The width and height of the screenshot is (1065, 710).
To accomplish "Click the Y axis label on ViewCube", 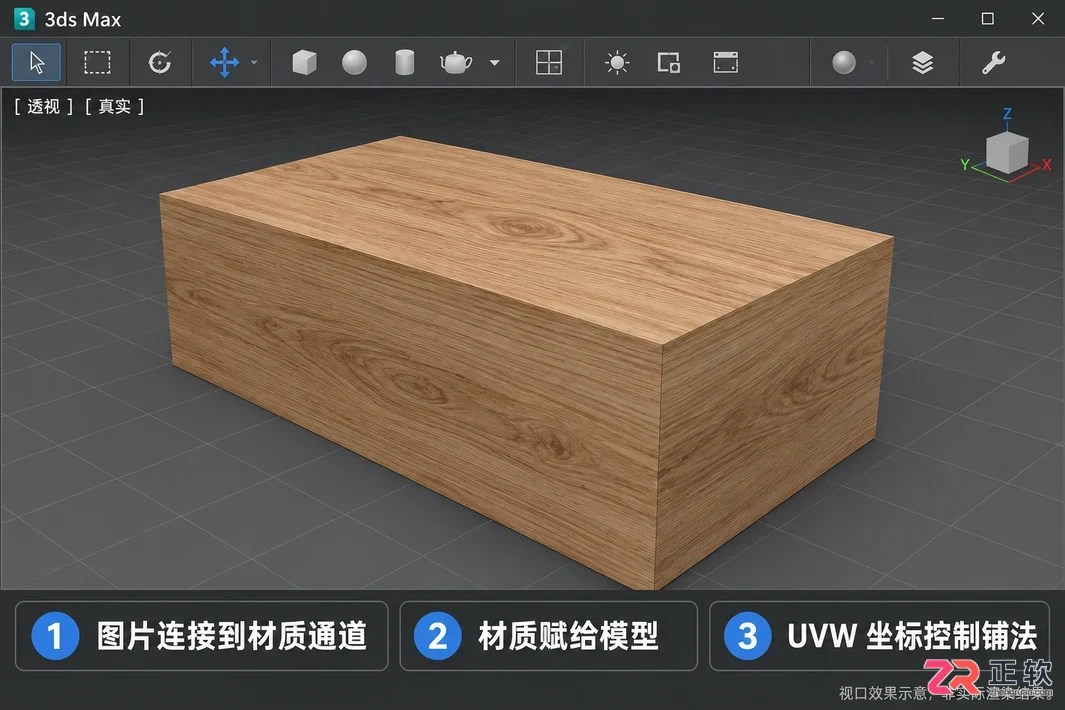I will 964,164.
